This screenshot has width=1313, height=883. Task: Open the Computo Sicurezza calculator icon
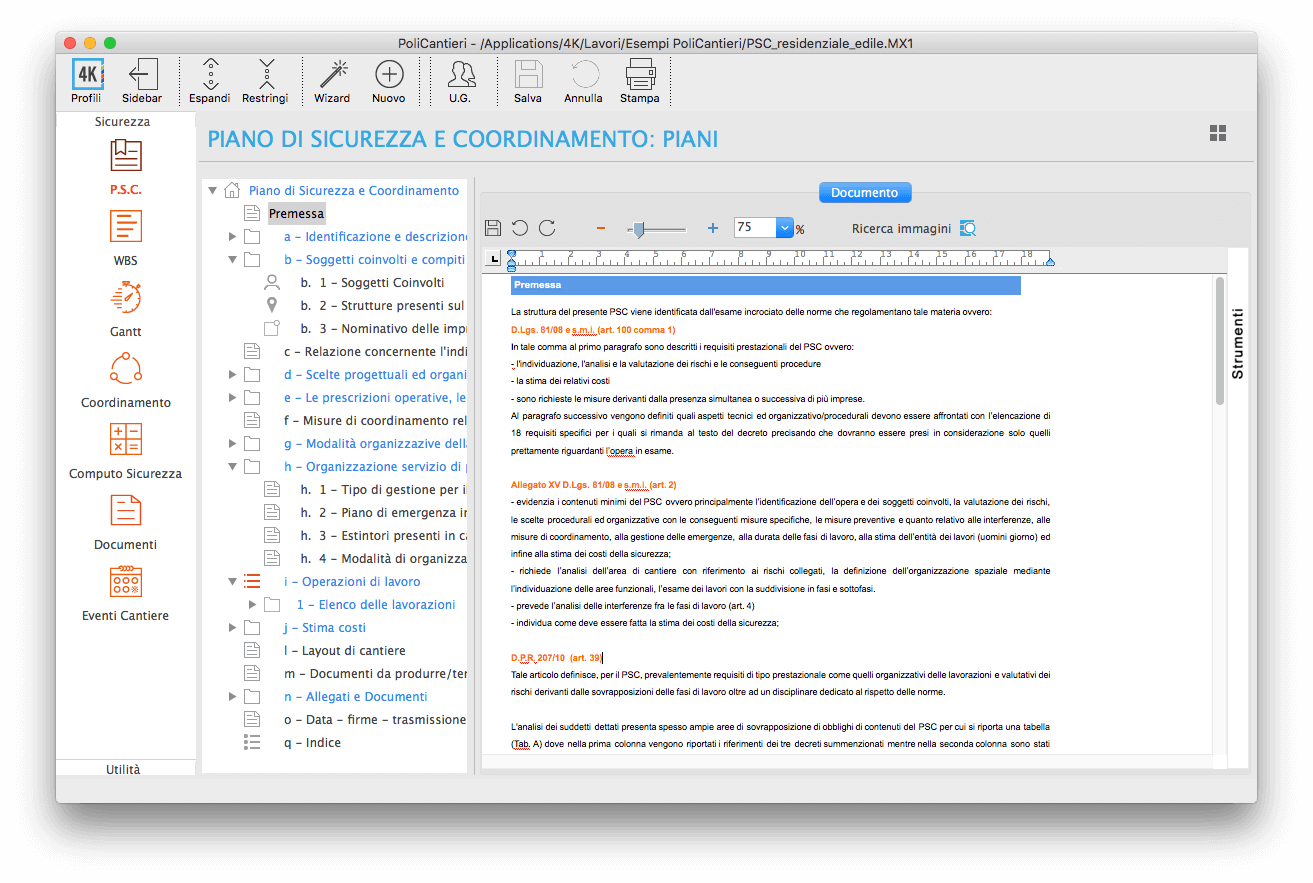126,440
